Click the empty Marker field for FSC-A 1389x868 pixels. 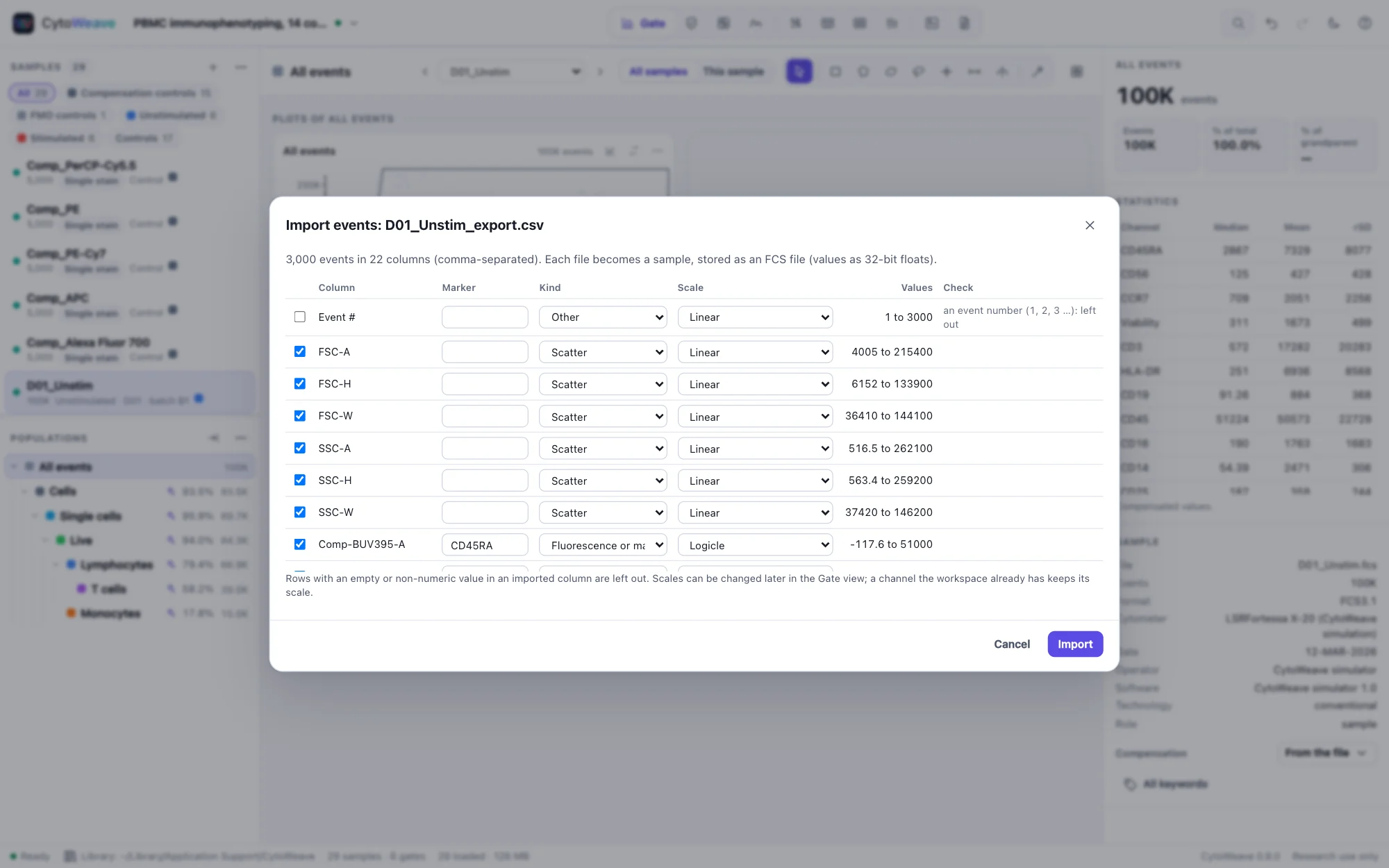(485, 352)
